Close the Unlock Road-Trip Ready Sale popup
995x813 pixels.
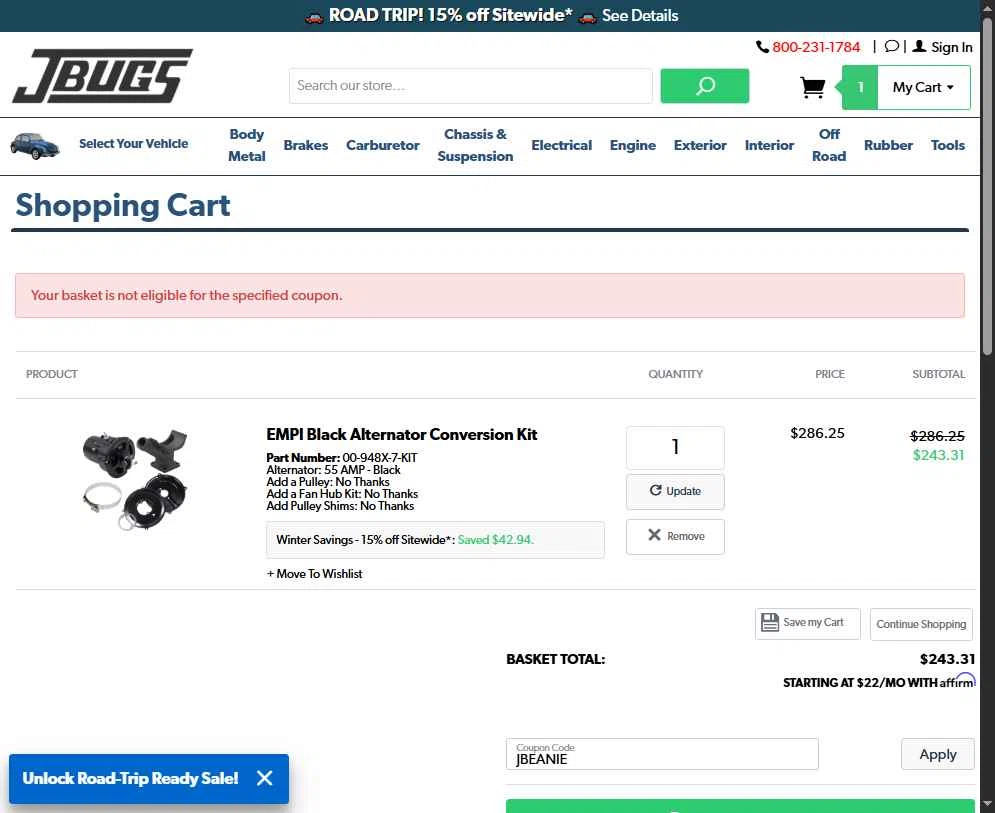click(x=265, y=778)
